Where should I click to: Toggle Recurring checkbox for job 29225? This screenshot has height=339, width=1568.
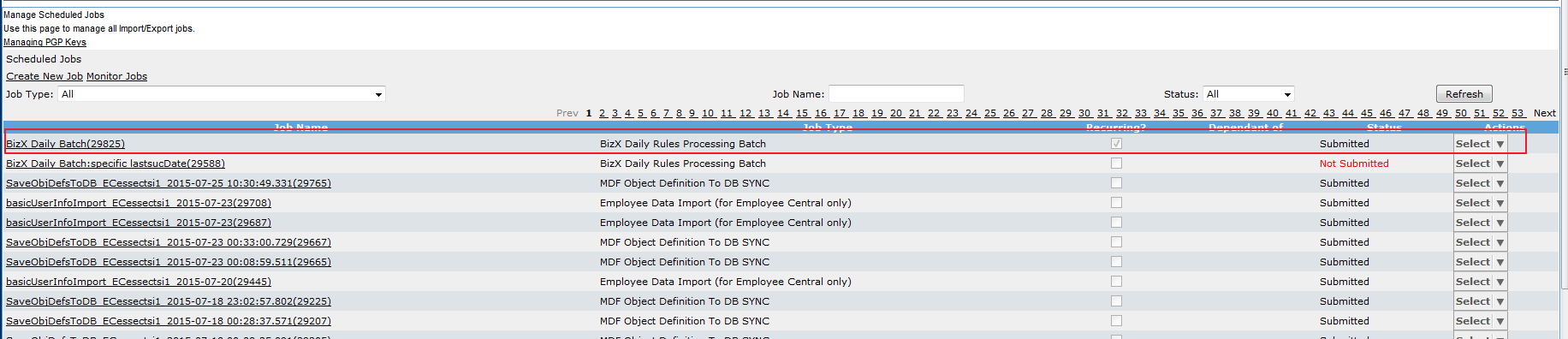tap(1116, 301)
